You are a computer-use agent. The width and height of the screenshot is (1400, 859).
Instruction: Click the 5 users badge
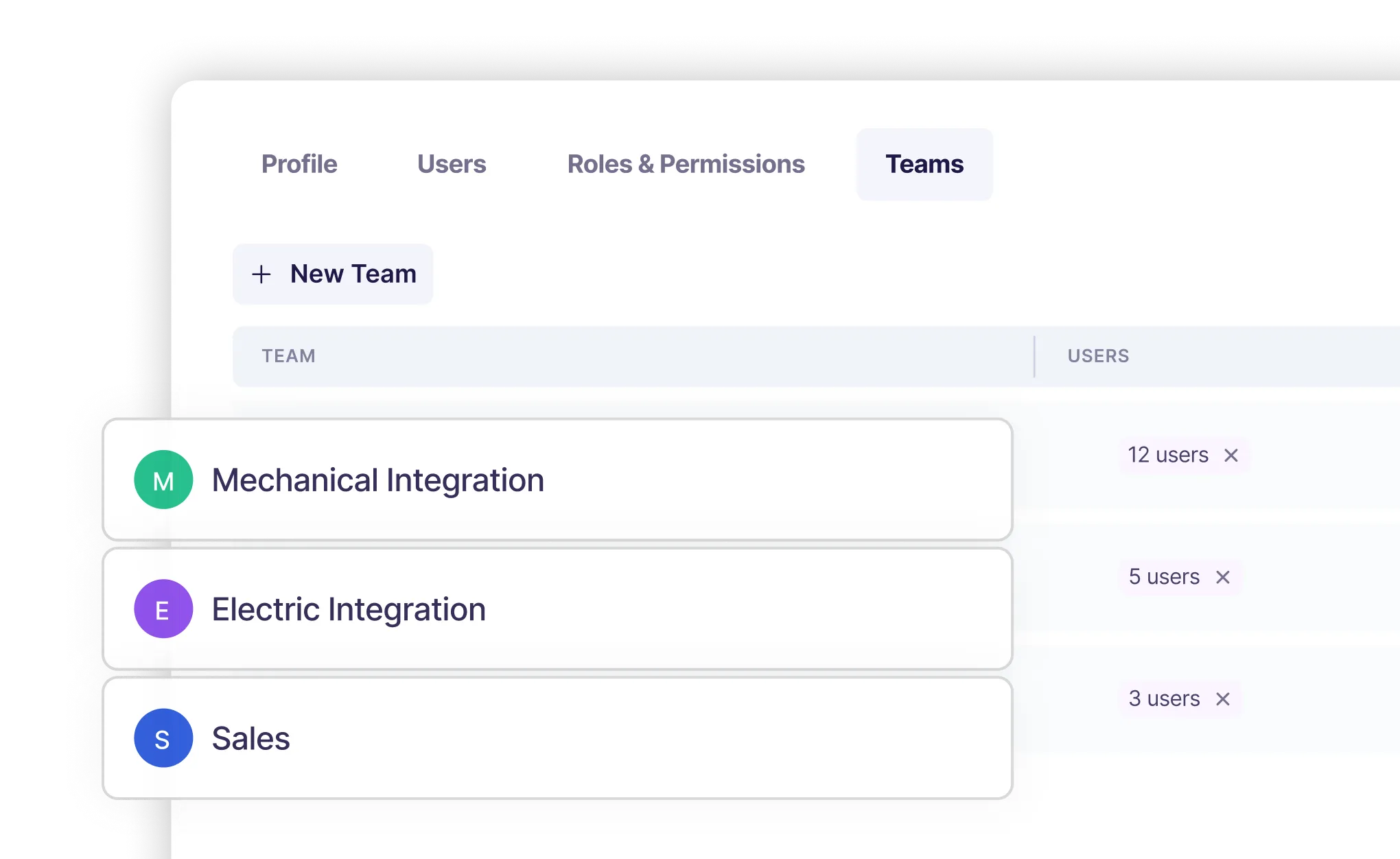point(1164,577)
